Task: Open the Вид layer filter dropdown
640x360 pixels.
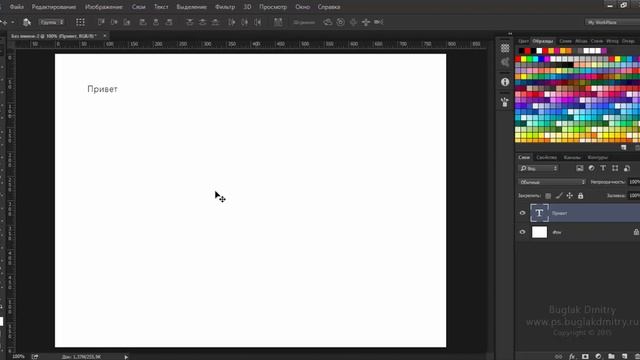Action: pyautogui.click(x=538, y=168)
